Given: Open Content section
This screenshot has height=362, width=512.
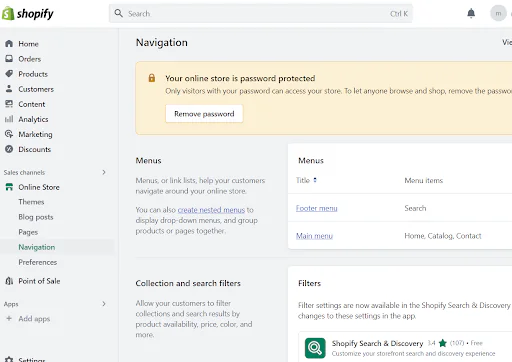Looking at the screenshot, I should coord(32,104).
